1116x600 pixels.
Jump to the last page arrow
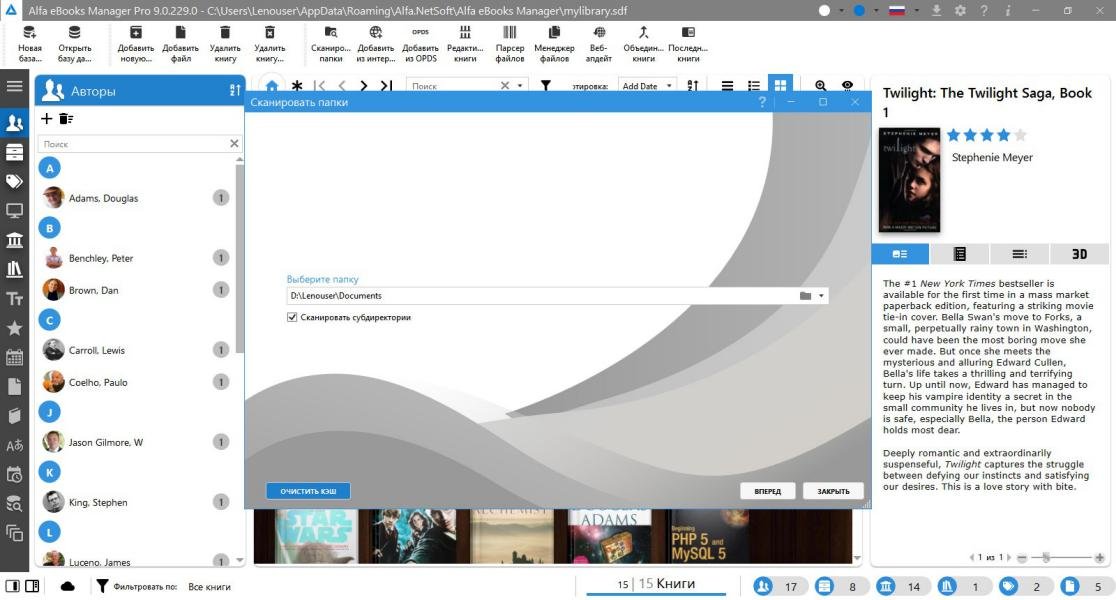click(x=386, y=85)
